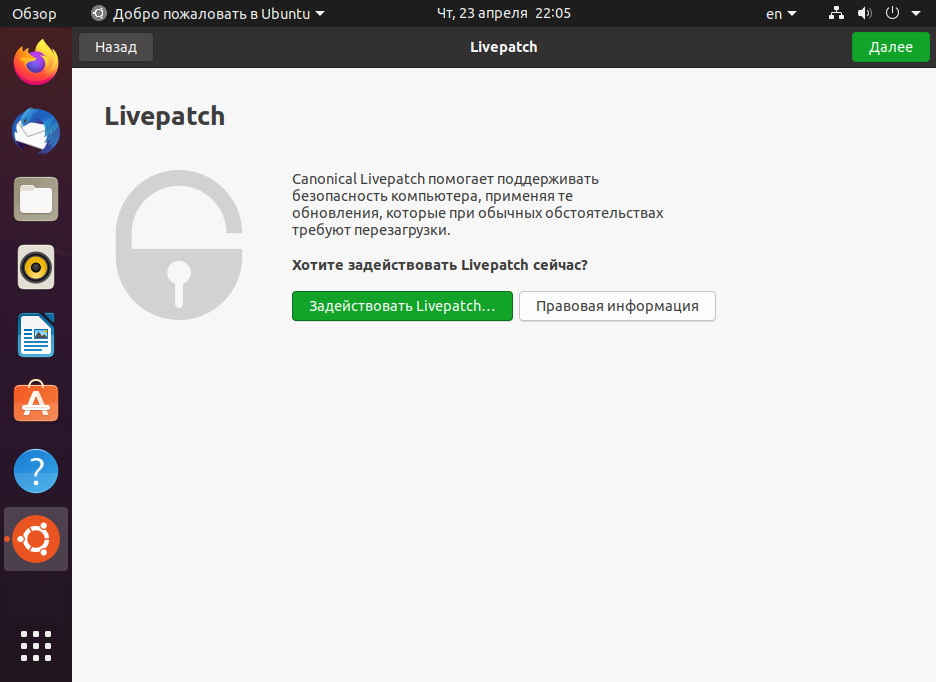
Task: Click the power icon in top bar
Action: coord(892,13)
